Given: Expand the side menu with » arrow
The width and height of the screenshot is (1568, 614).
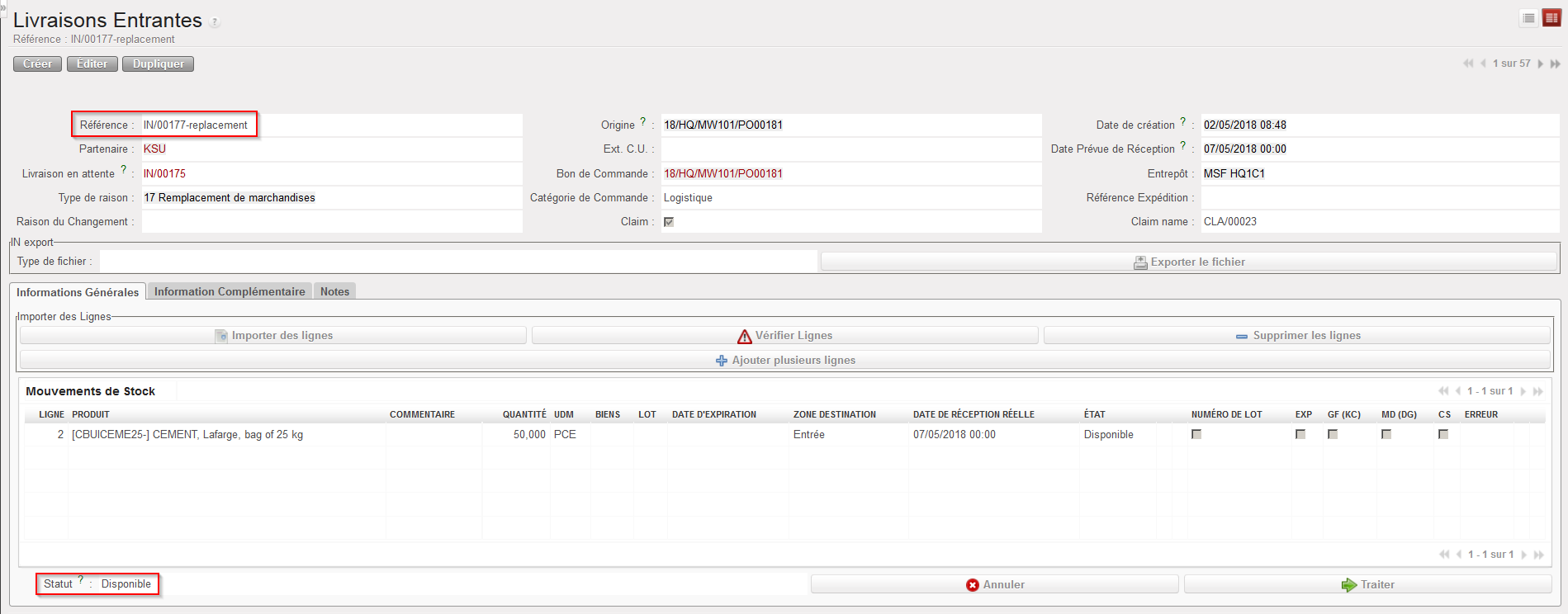Looking at the screenshot, I should pyautogui.click(x=3, y=6).
